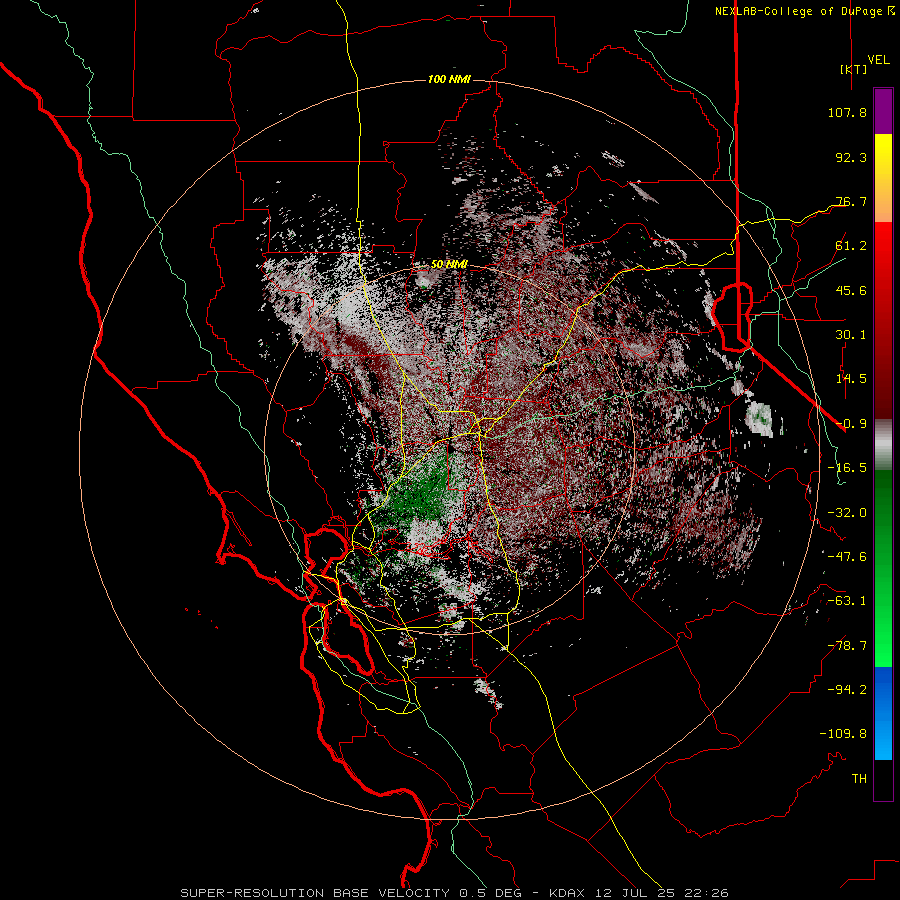
Task: Select the 45.6 scale value
Action: [x=851, y=290]
